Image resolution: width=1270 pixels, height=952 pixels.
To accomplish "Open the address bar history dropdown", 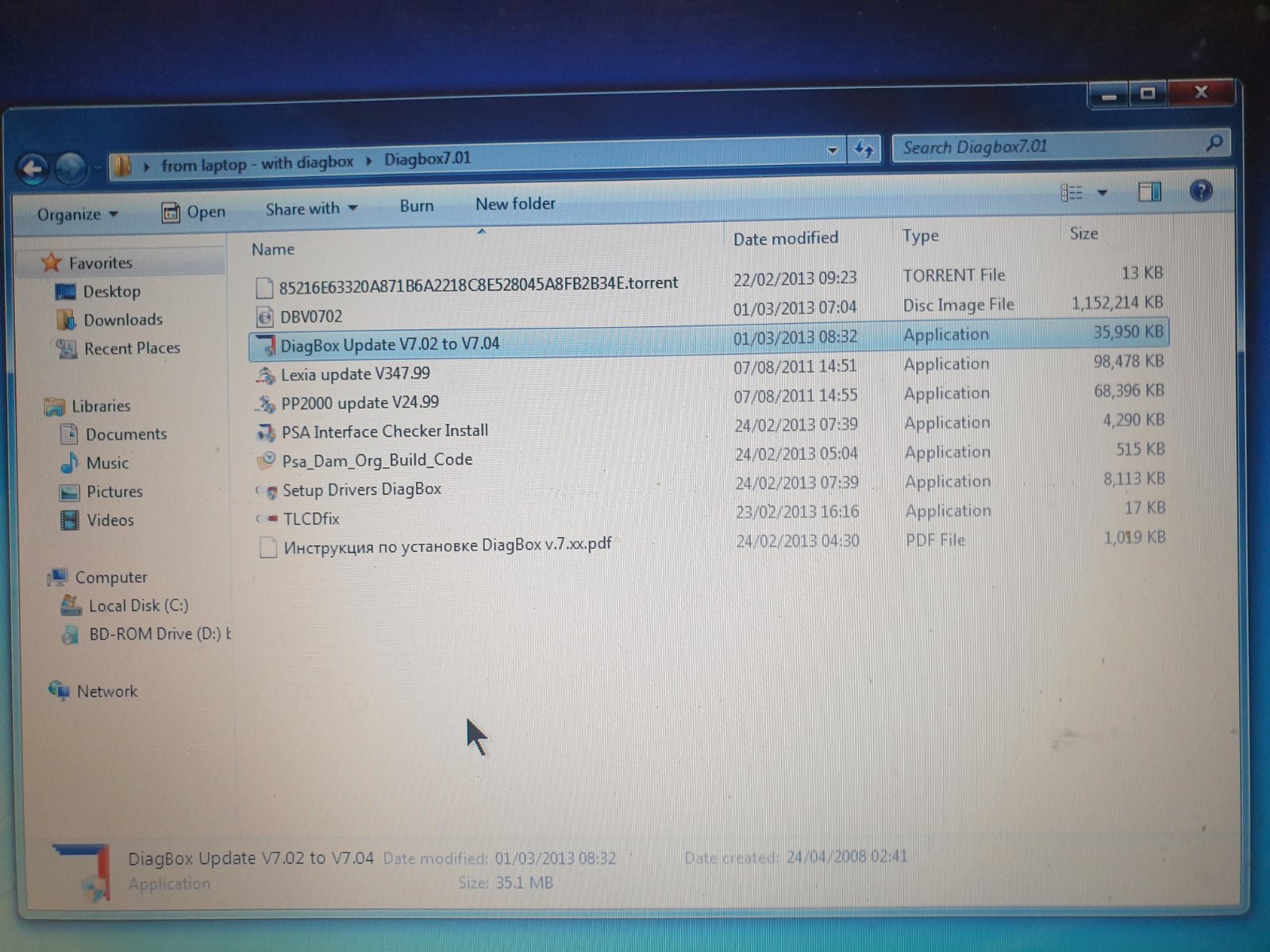I will (x=832, y=150).
